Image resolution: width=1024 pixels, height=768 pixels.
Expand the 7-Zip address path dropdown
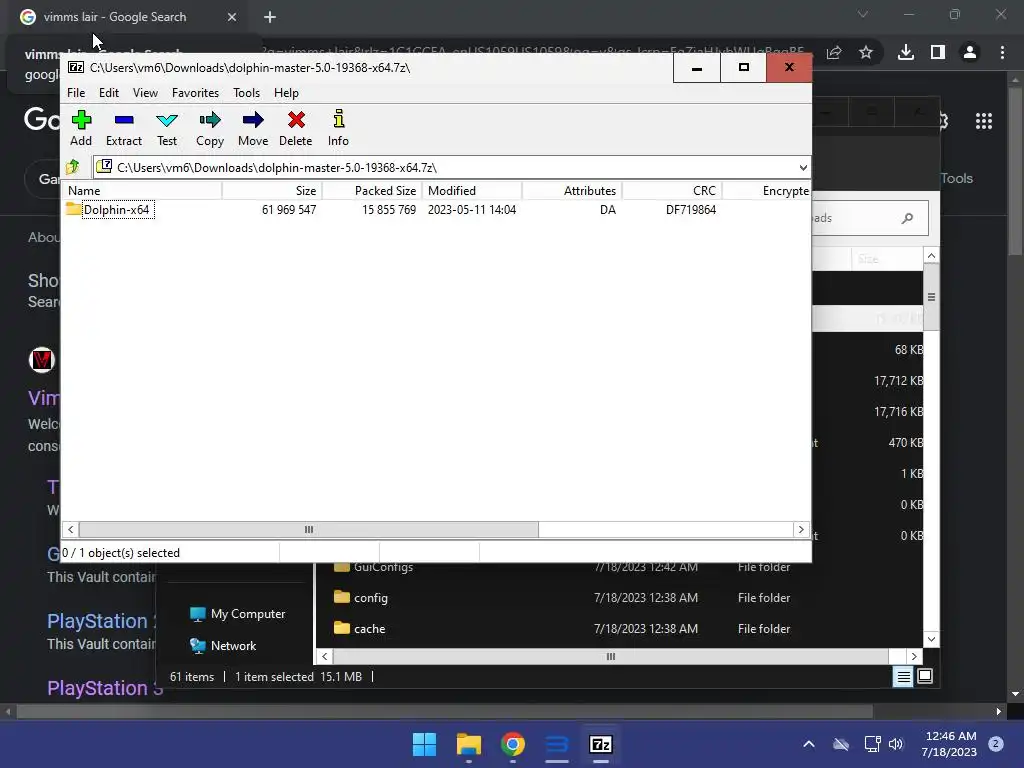tap(803, 168)
